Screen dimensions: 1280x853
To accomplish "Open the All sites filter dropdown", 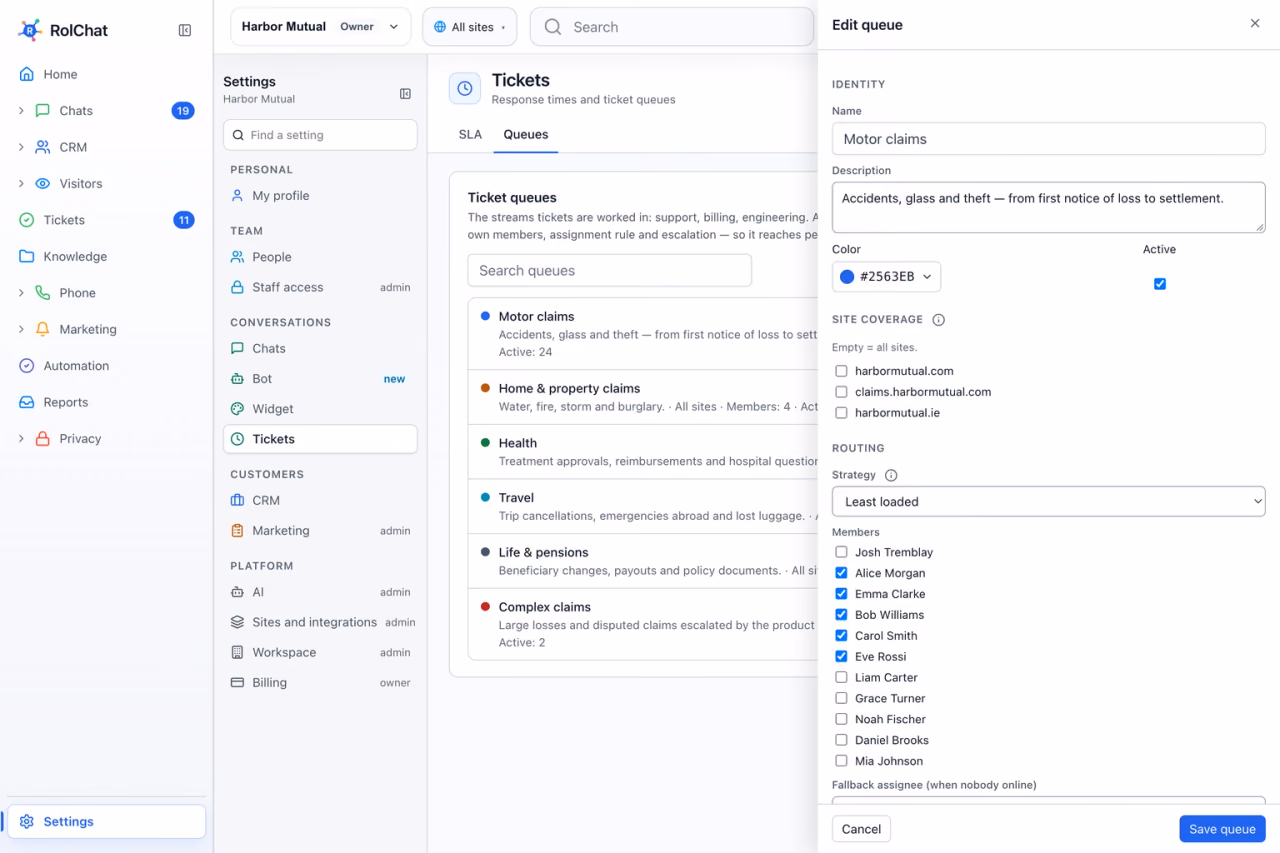I will [469, 27].
